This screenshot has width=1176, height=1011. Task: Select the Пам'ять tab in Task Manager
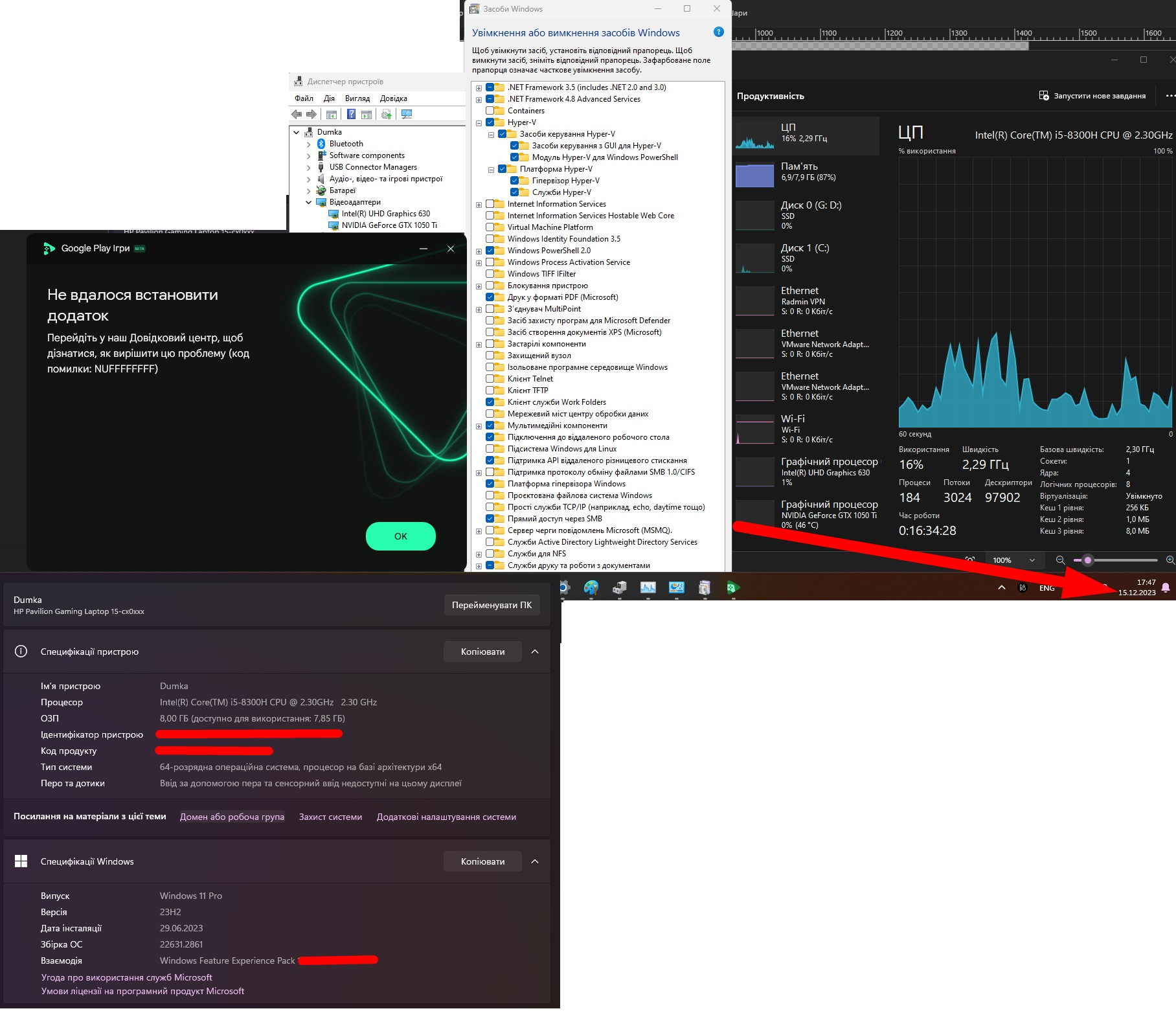coord(807,175)
